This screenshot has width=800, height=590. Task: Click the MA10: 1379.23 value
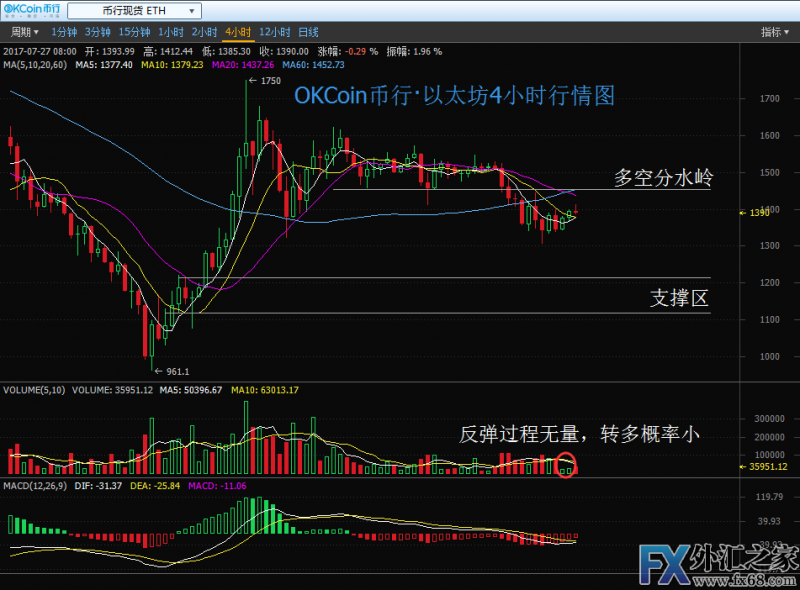click(x=172, y=65)
